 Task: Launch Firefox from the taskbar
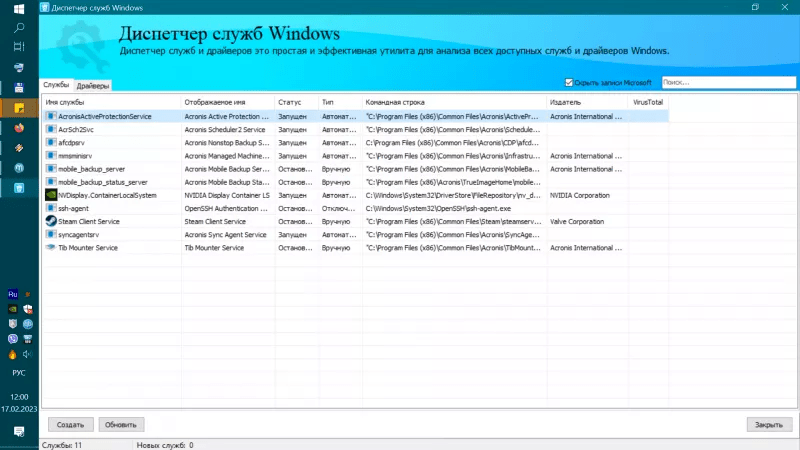click(19, 128)
